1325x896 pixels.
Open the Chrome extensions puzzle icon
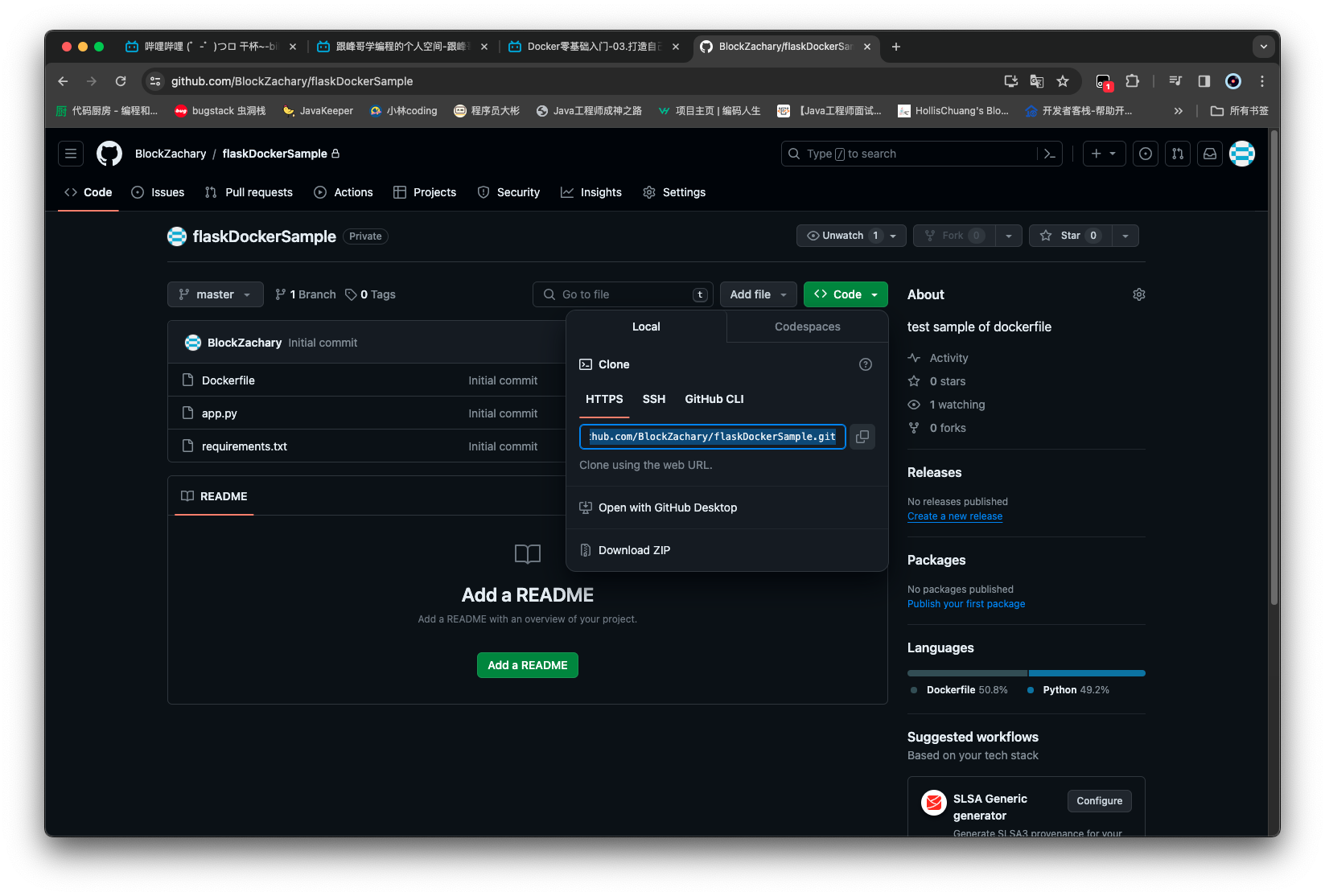coord(1133,81)
